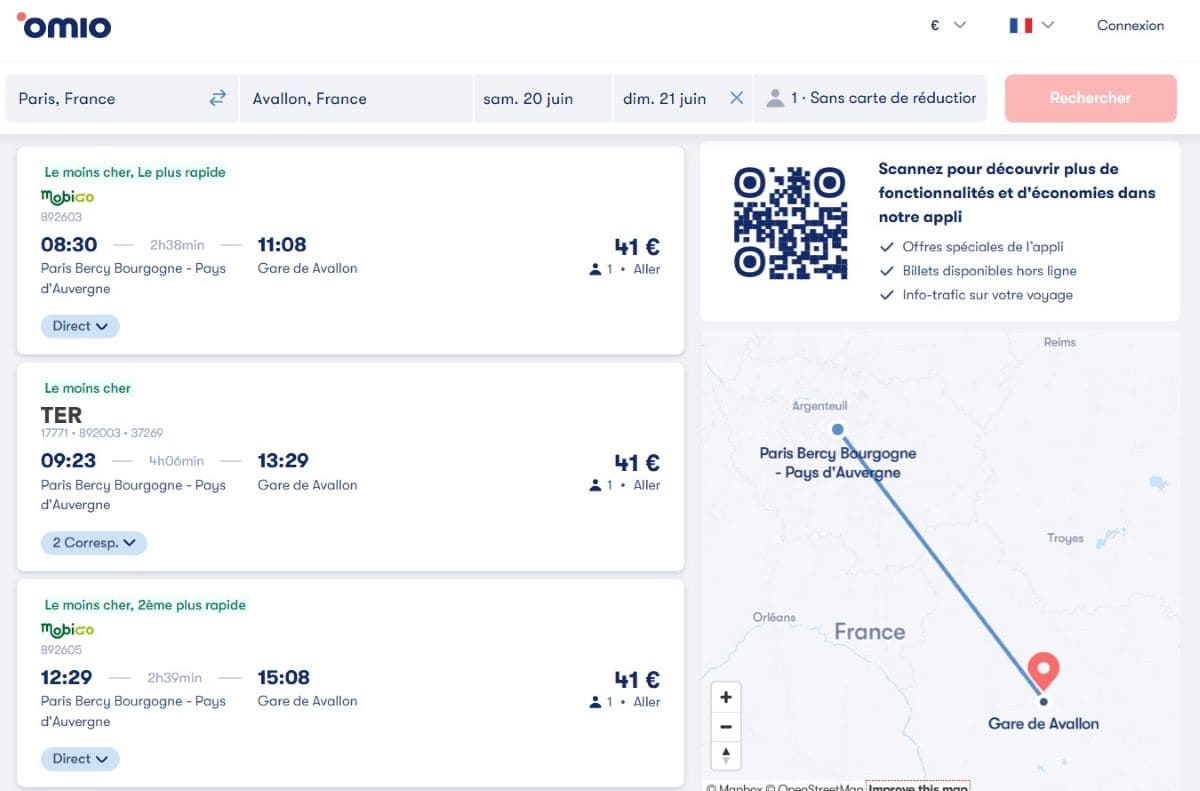
Task: Click the 15:08 arrival time
Action: tap(283, 677)
